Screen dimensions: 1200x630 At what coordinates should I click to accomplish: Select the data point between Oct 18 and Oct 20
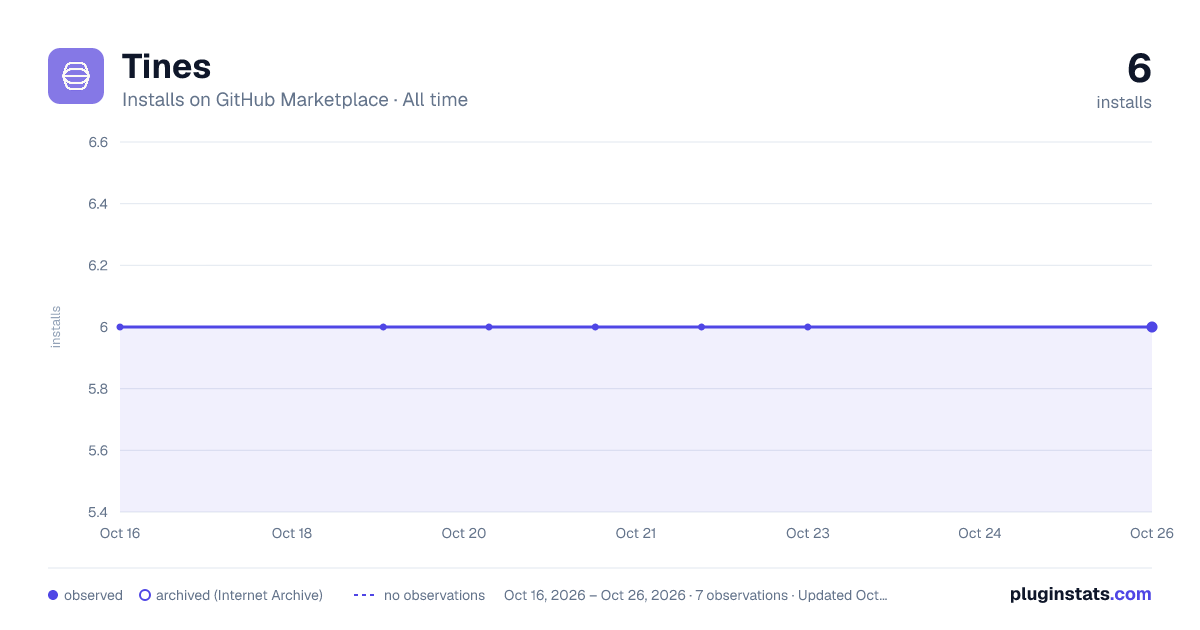[x=383, y=327]
